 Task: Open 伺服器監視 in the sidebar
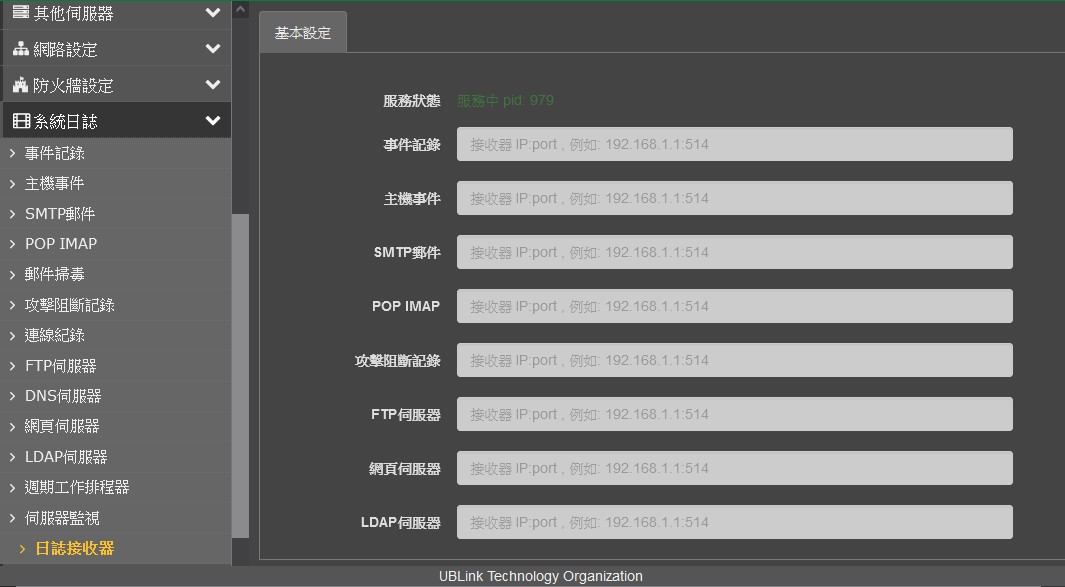(x=62, y=518)
